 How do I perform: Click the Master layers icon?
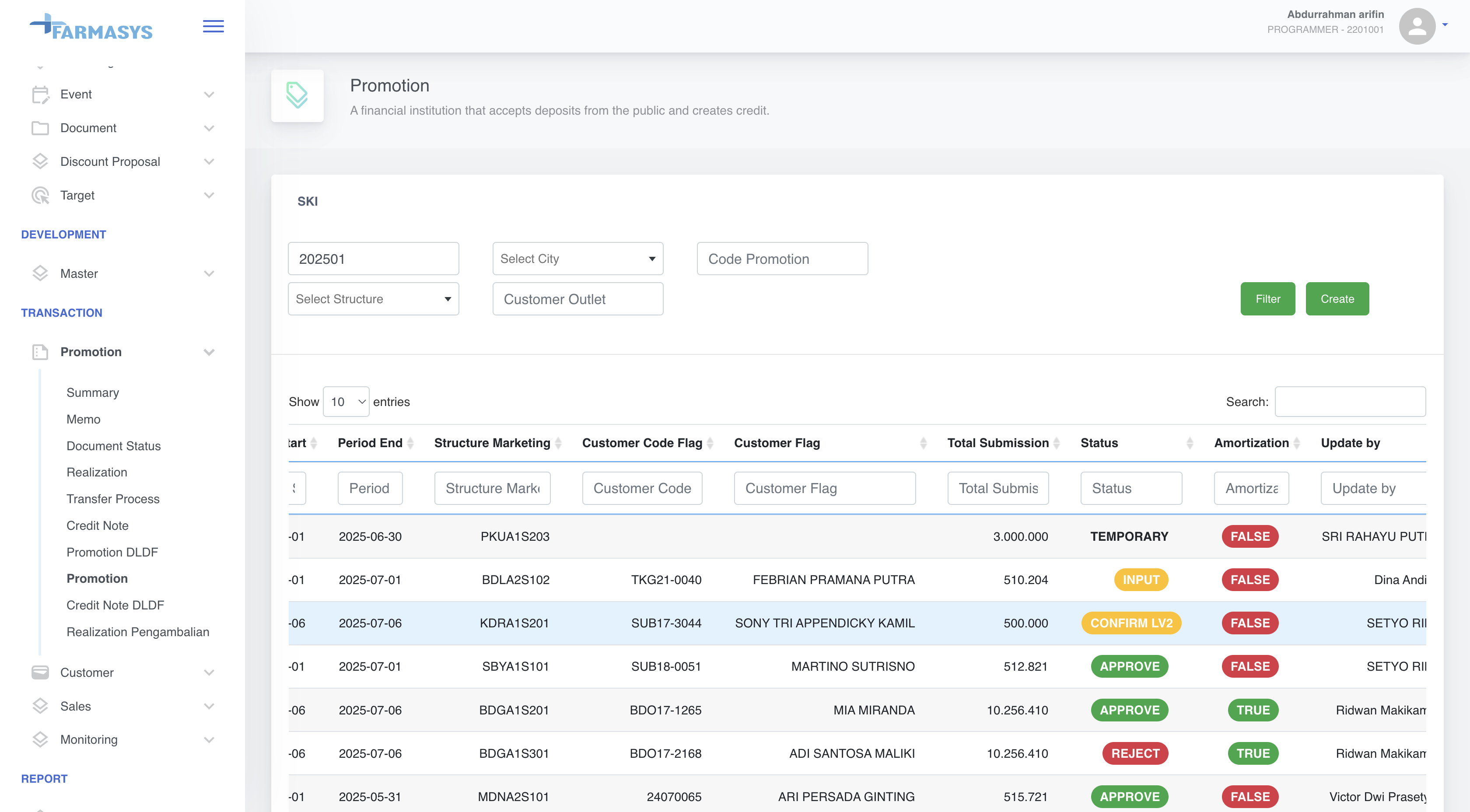[x=40, y=273]
